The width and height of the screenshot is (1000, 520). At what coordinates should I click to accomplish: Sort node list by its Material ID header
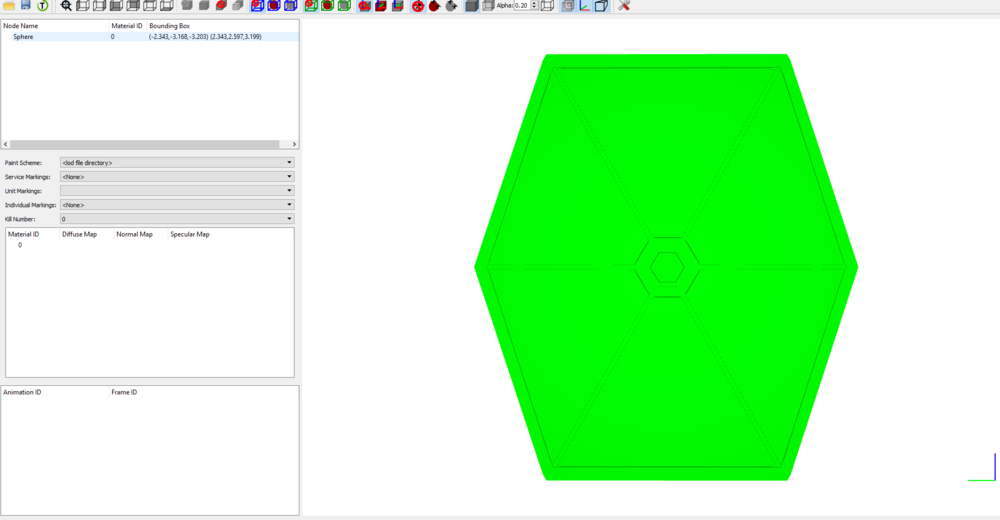127,26
